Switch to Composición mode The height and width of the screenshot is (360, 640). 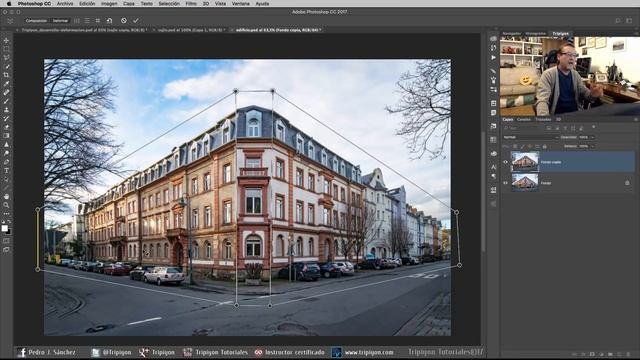coord(36,20)
